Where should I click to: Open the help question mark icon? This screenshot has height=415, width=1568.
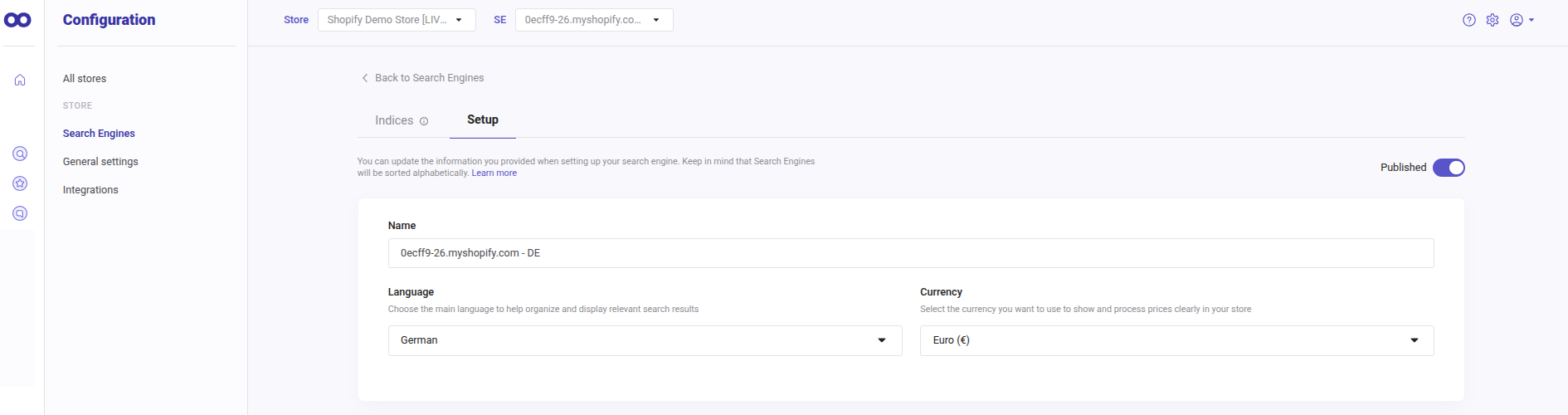tap(1469, 20)
